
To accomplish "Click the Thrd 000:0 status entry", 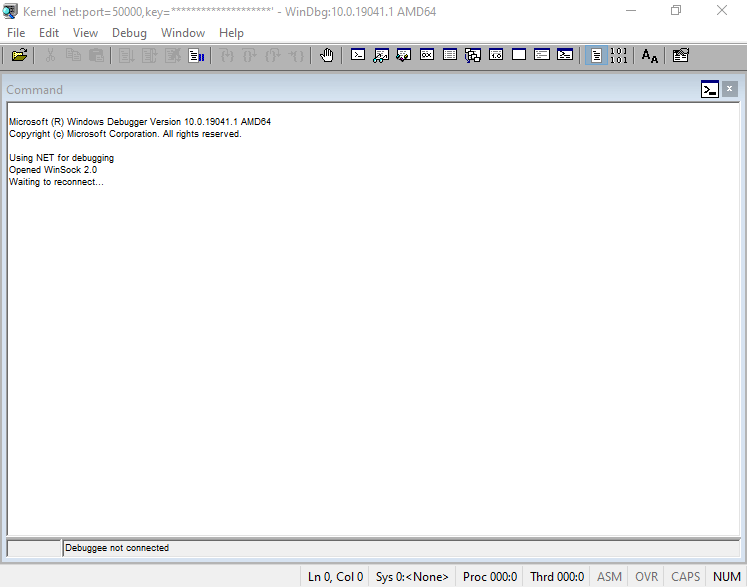I will click(x=557, y=577).
